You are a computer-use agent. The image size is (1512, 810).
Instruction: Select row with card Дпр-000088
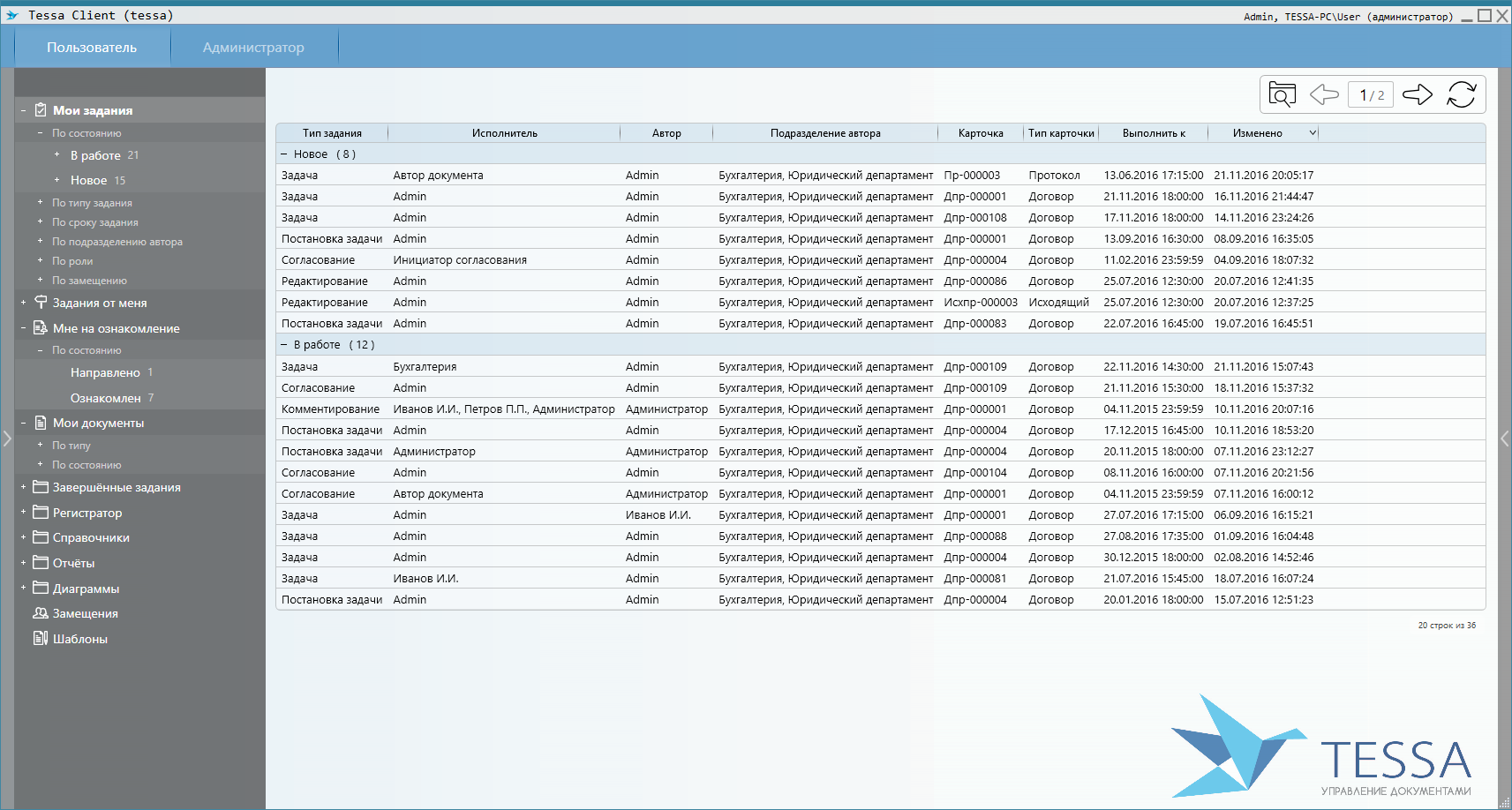point(880,536)
